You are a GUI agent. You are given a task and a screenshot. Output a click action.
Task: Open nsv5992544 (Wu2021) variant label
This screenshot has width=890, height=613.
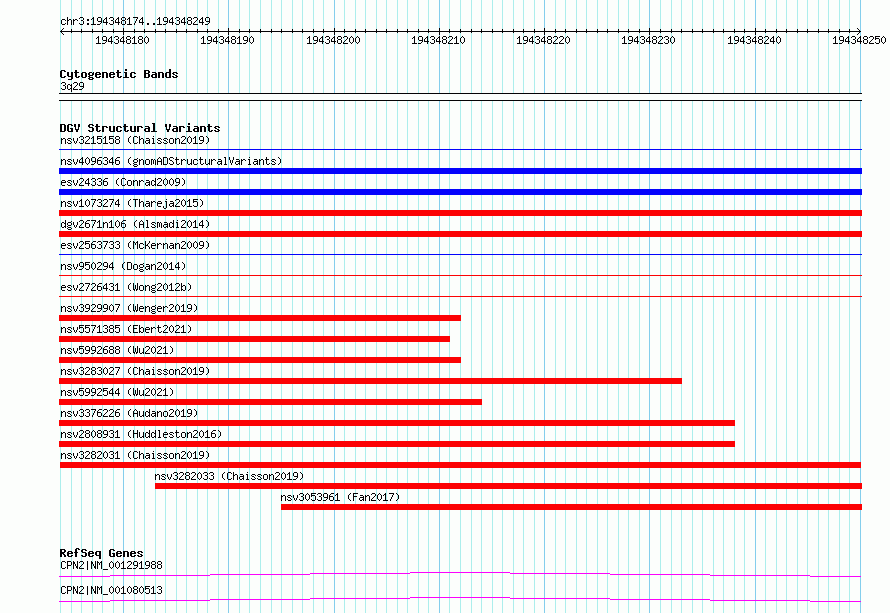pyautogui.click(x=117, y=392)
